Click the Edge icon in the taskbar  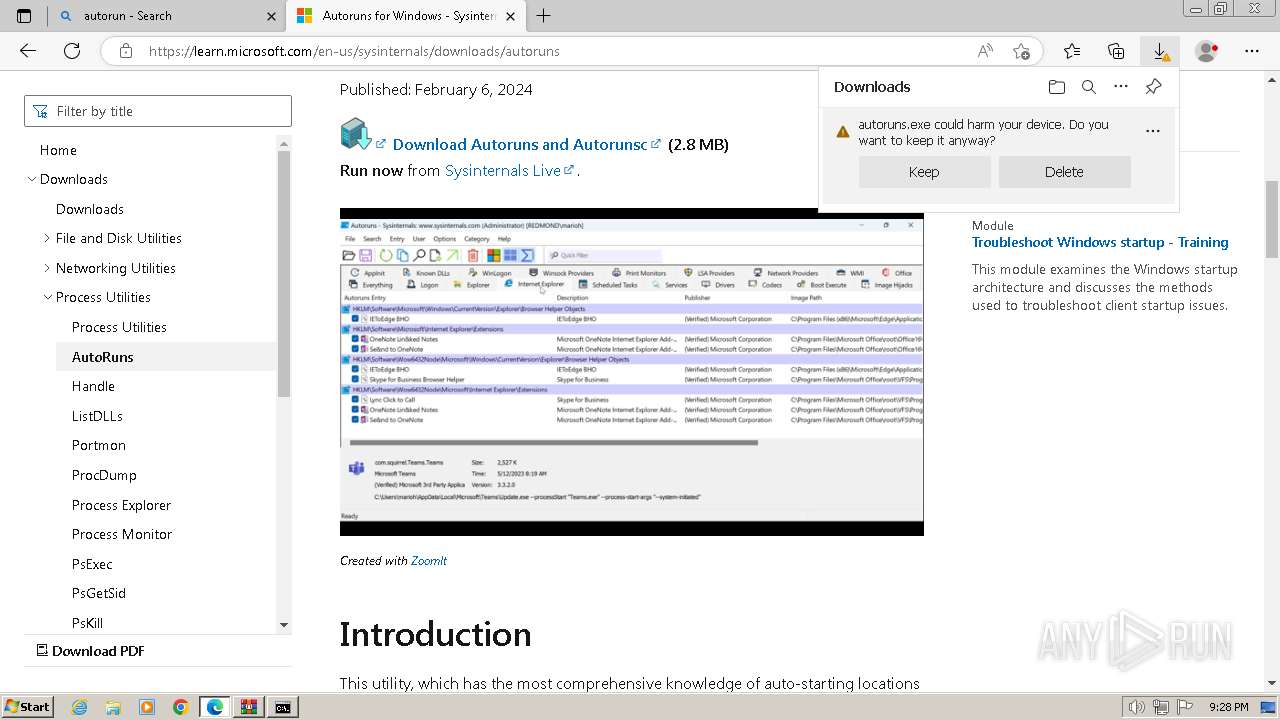pos(214,707)
